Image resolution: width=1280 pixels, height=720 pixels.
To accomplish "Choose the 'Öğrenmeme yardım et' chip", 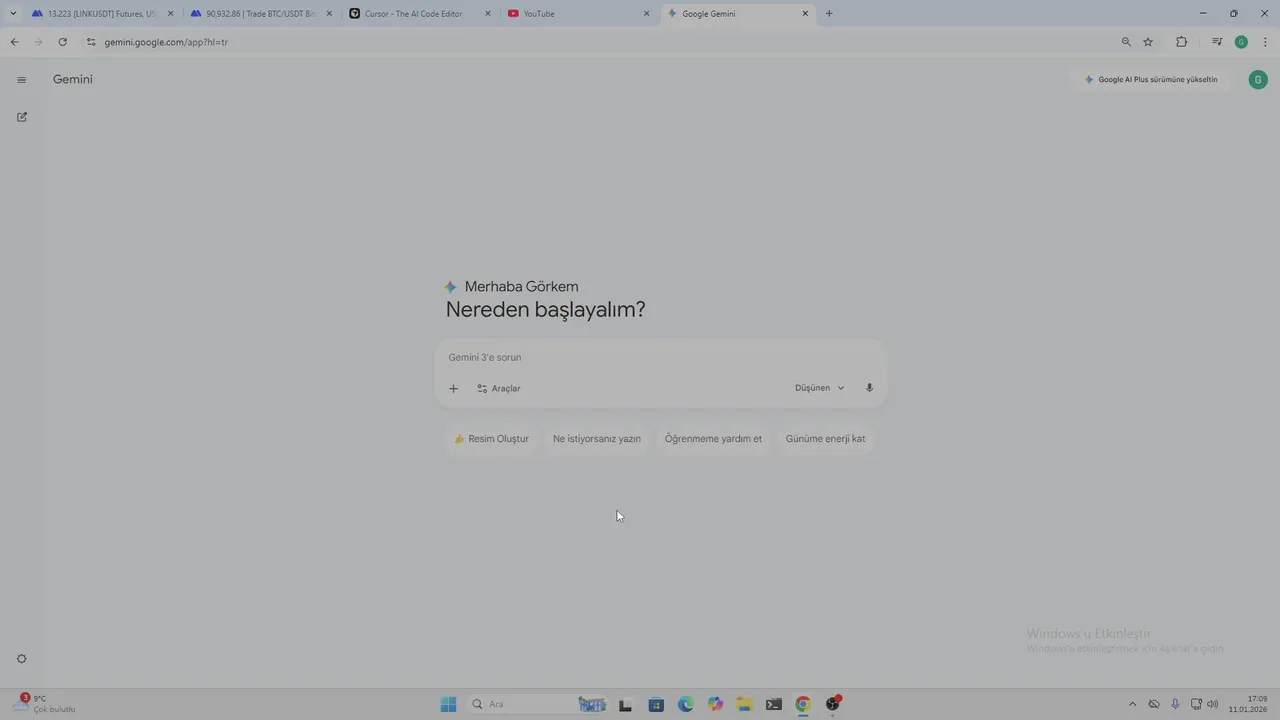I will pos(713,439).
